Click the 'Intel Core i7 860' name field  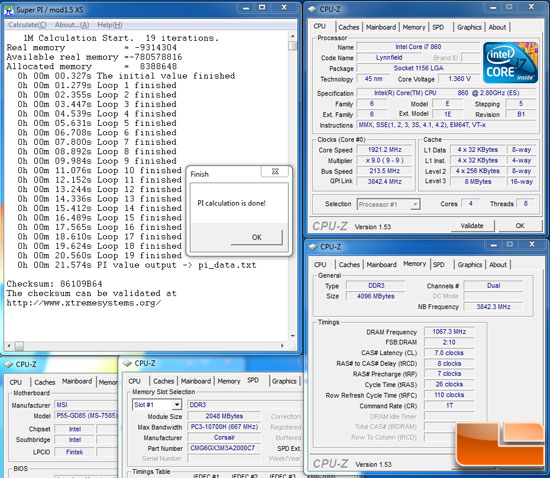click(418, 47)
